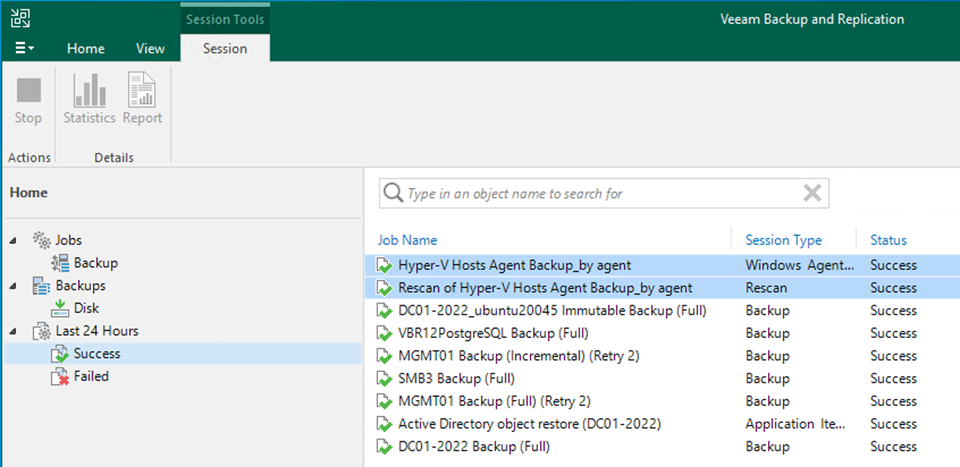Viewport: 960px width, 467px height.
Task: Click status icon of MGMT01 Backup (Incremental) row
Action: point(384,356)
